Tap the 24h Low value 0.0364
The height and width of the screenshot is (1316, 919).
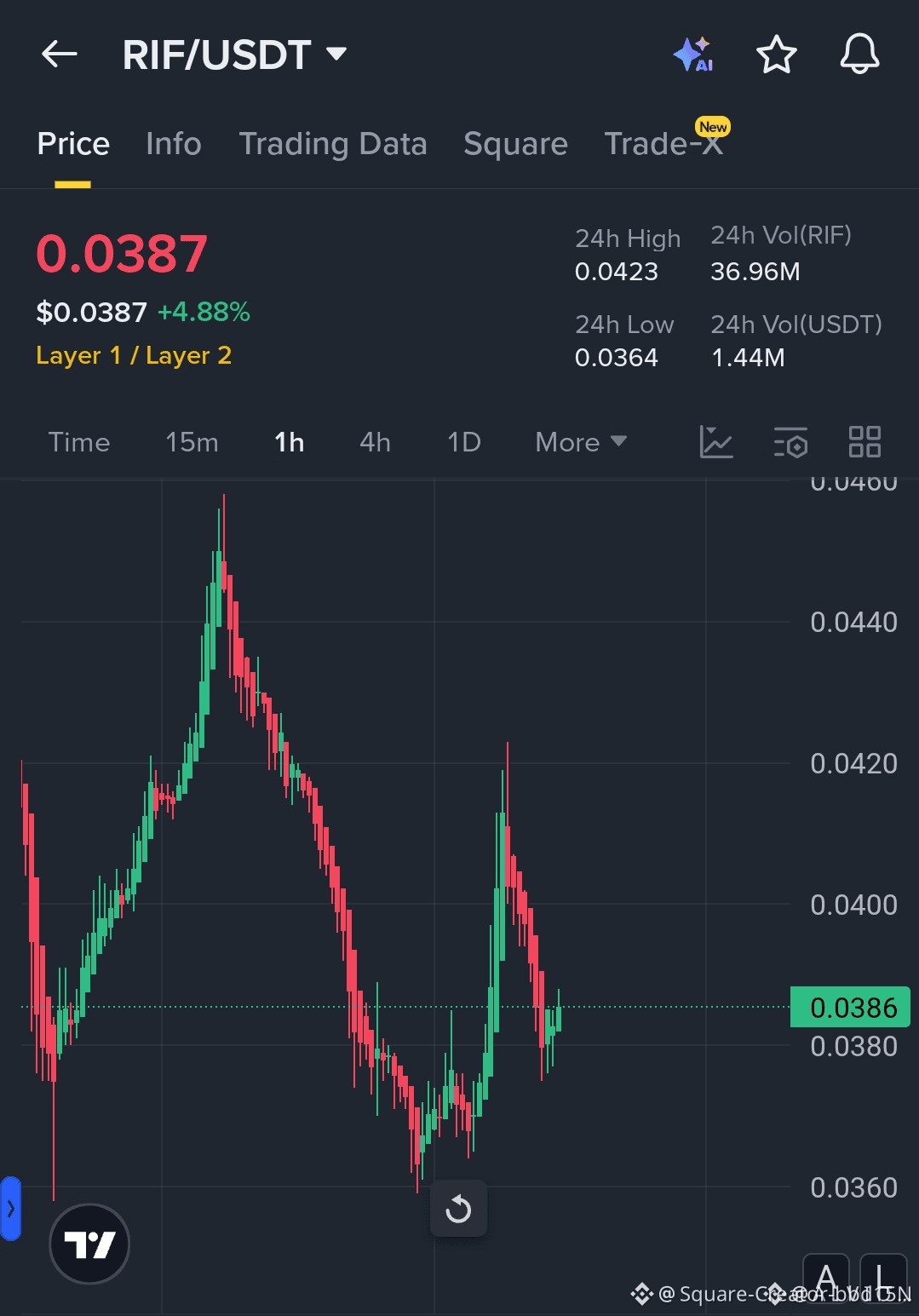pos(617,358)
